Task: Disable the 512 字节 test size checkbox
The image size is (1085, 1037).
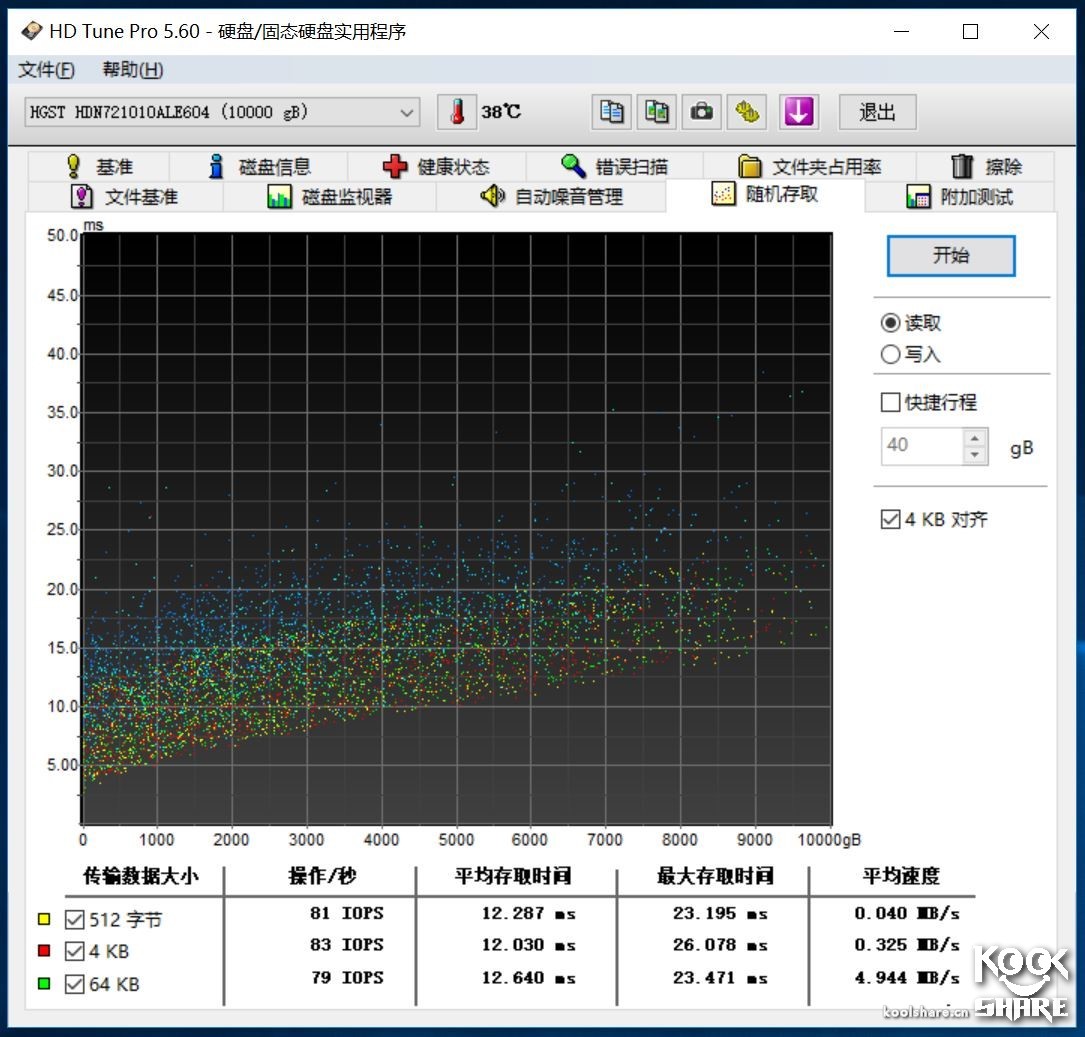Action: pyautogui.click(x=74, y=918)
